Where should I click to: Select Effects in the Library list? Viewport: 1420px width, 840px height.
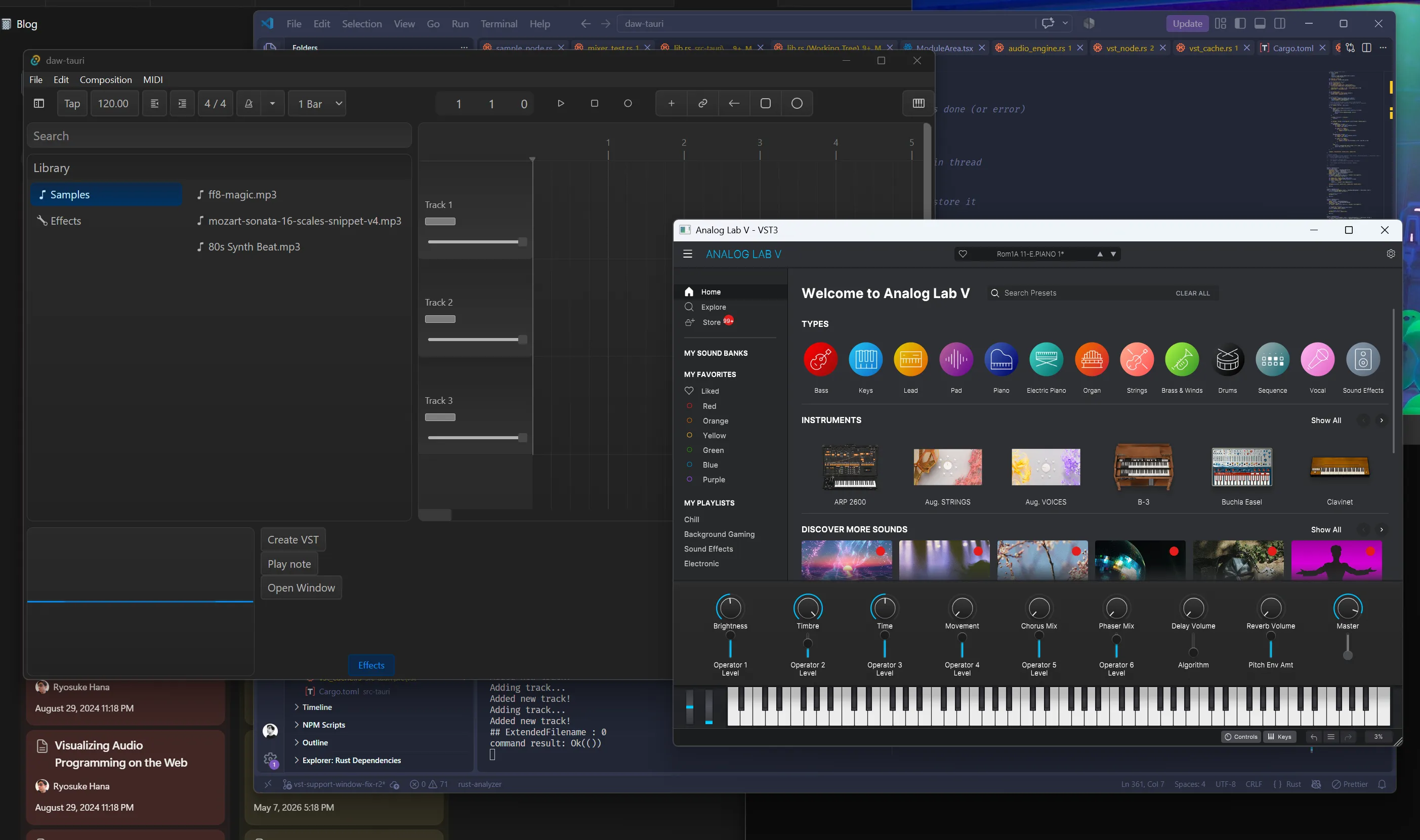coord(106,221)
